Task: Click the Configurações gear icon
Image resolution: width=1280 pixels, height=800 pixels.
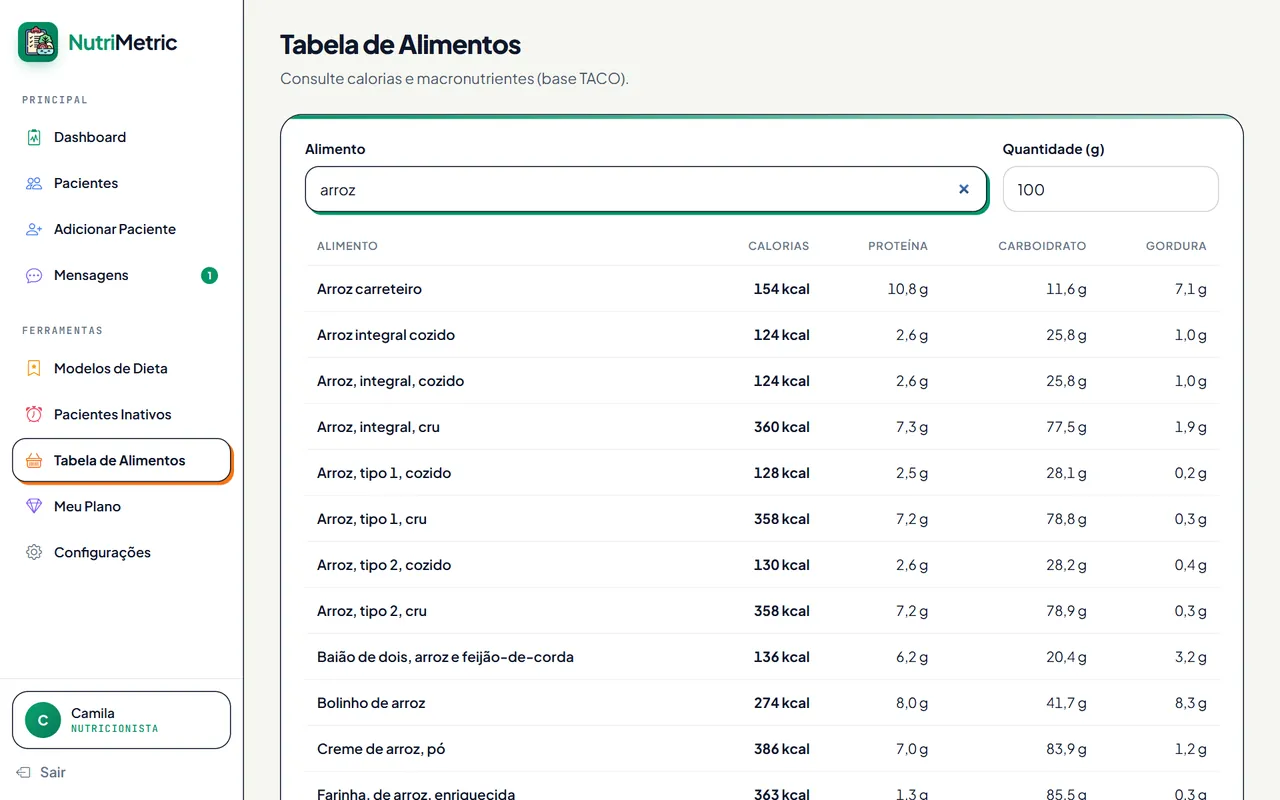Action: 34,552
